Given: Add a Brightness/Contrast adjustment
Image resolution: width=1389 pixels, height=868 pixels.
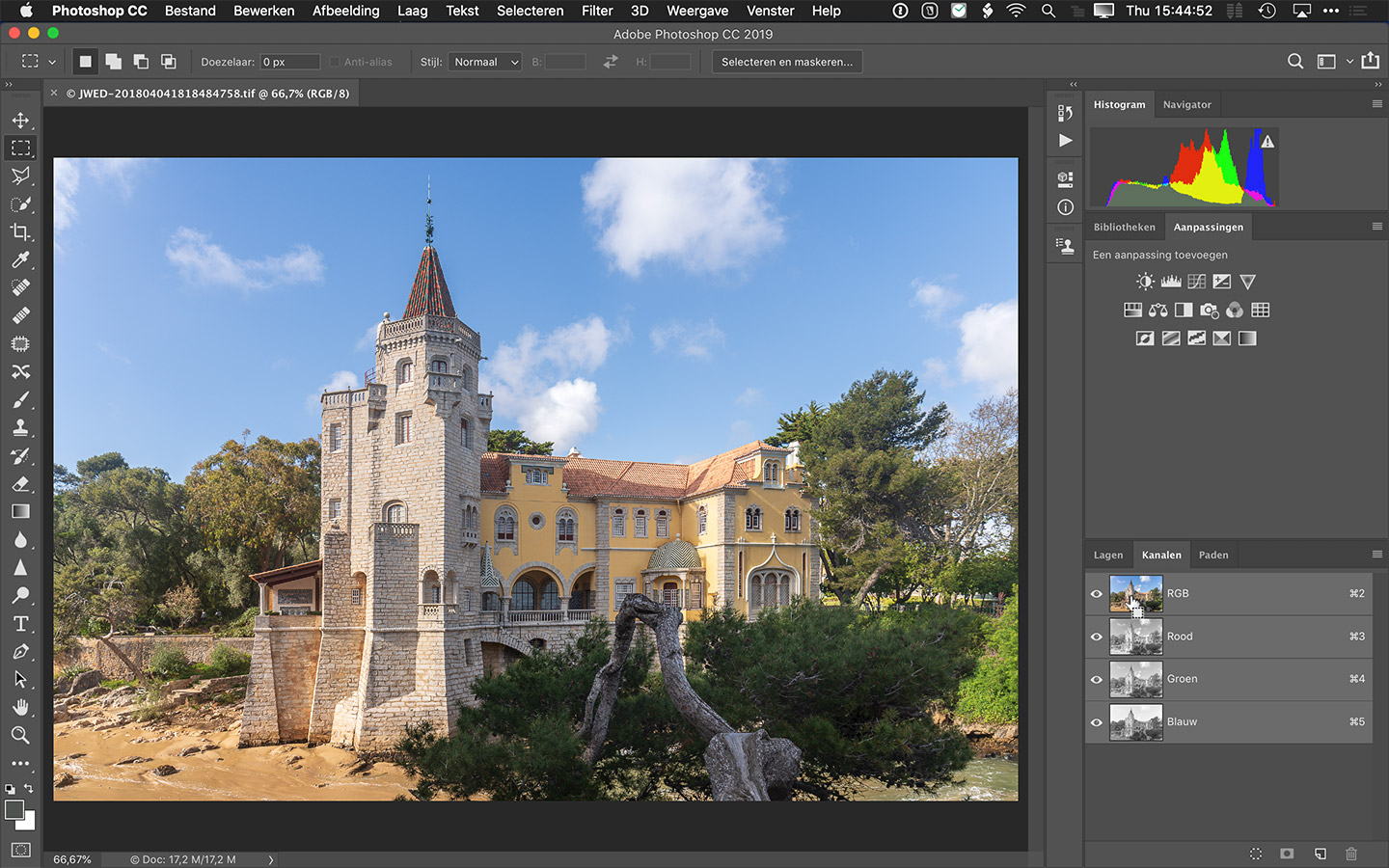Looking at the screenshot, I should click(1145, 282).
